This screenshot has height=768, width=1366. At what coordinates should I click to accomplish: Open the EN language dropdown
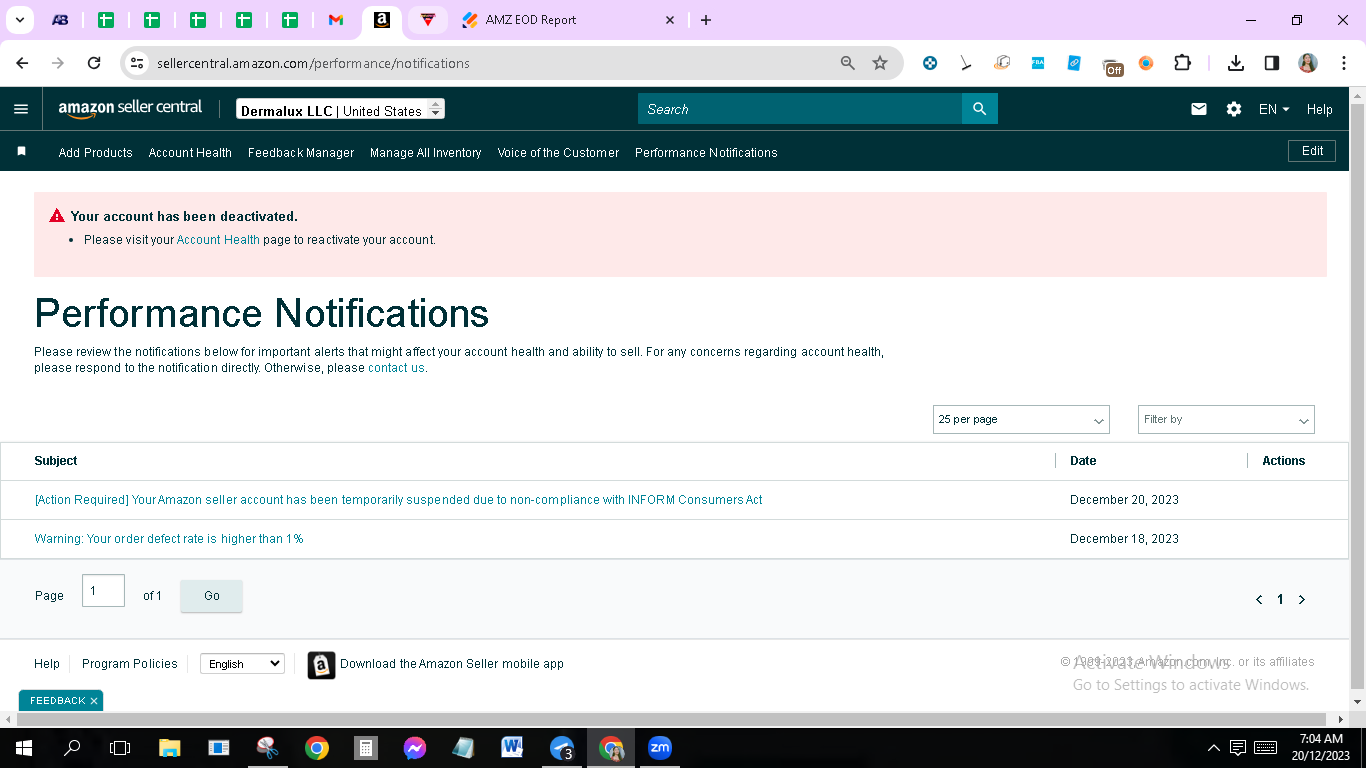coord(1274,109)
